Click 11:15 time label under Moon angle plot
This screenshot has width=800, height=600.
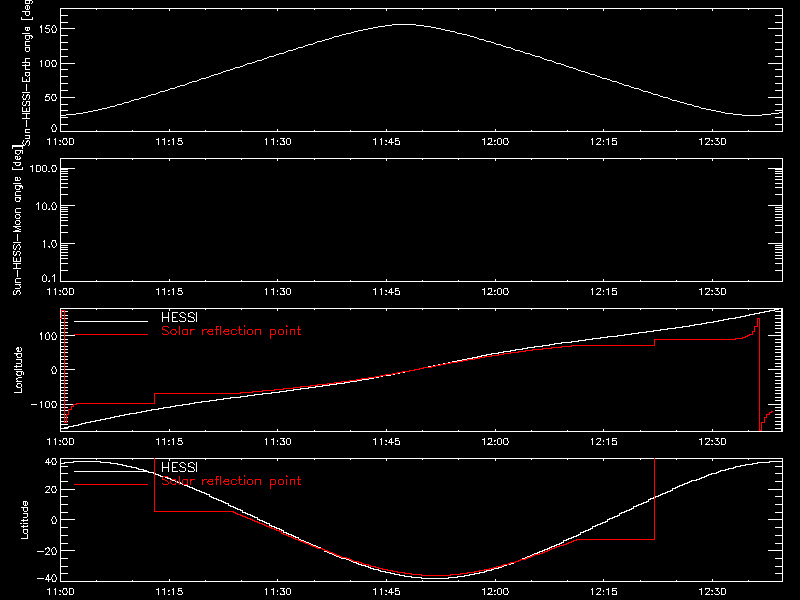pyautogui.click(x=169, y=292)
